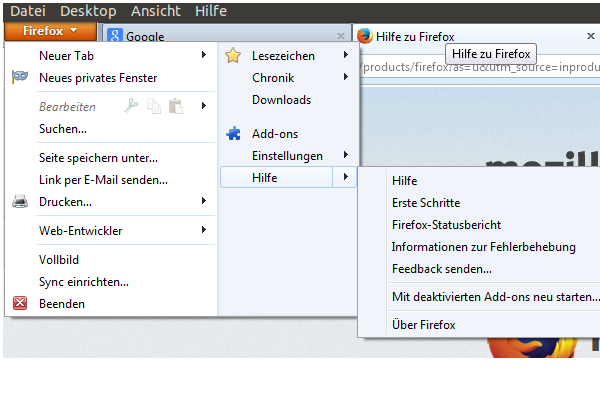Select Beenden to quit Firefox
This screenshot has height=400, width=600.
coord(62,304)
